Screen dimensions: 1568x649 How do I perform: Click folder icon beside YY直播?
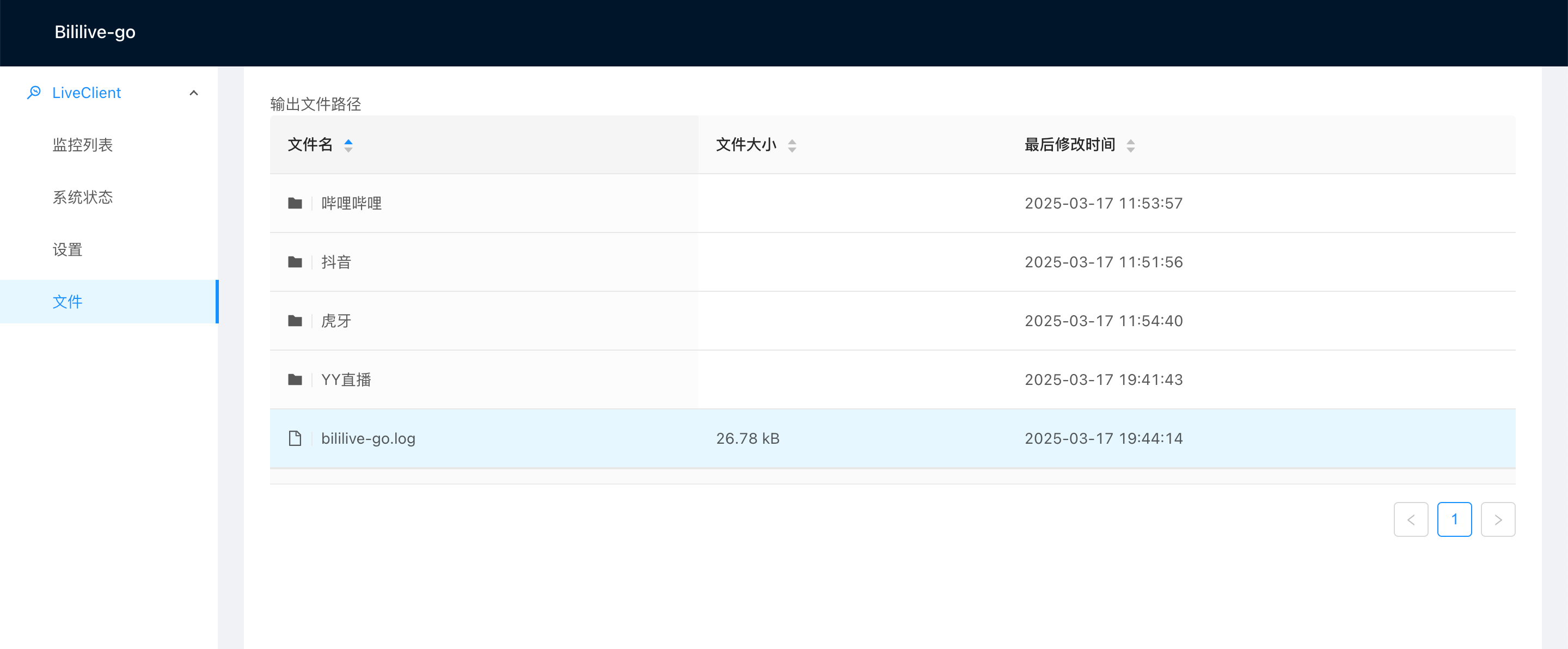click(295, 380)
